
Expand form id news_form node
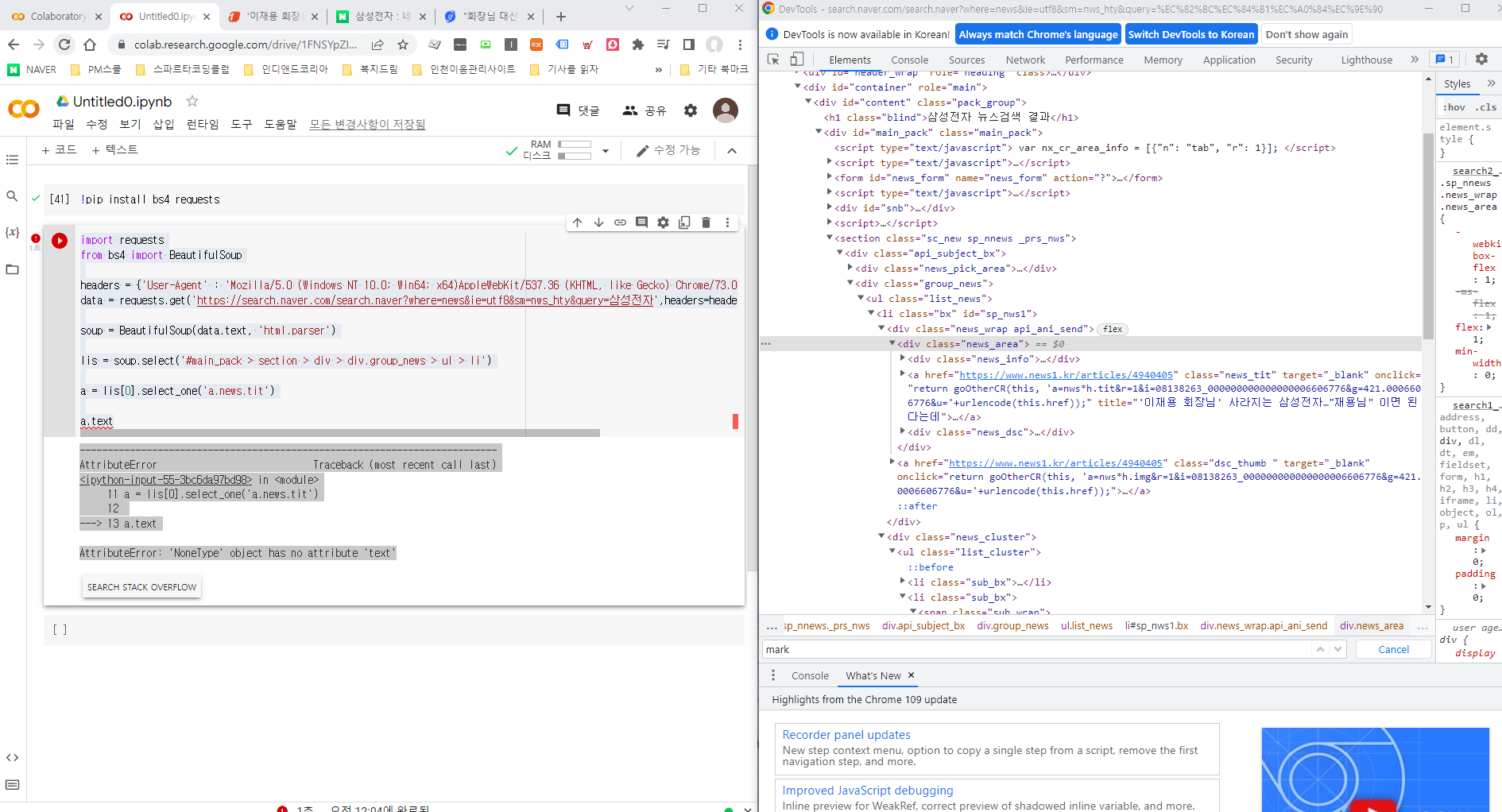click(830, 178)
